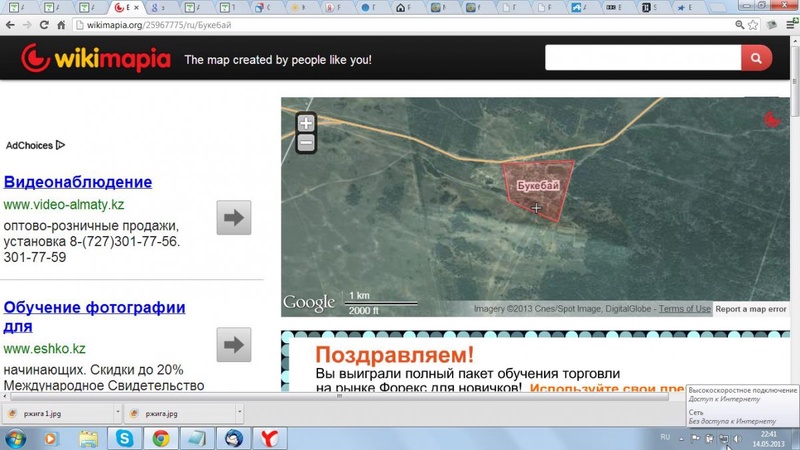800x450 pixels.
Task: Click the AdChoices icon
Action: [60, 145]
